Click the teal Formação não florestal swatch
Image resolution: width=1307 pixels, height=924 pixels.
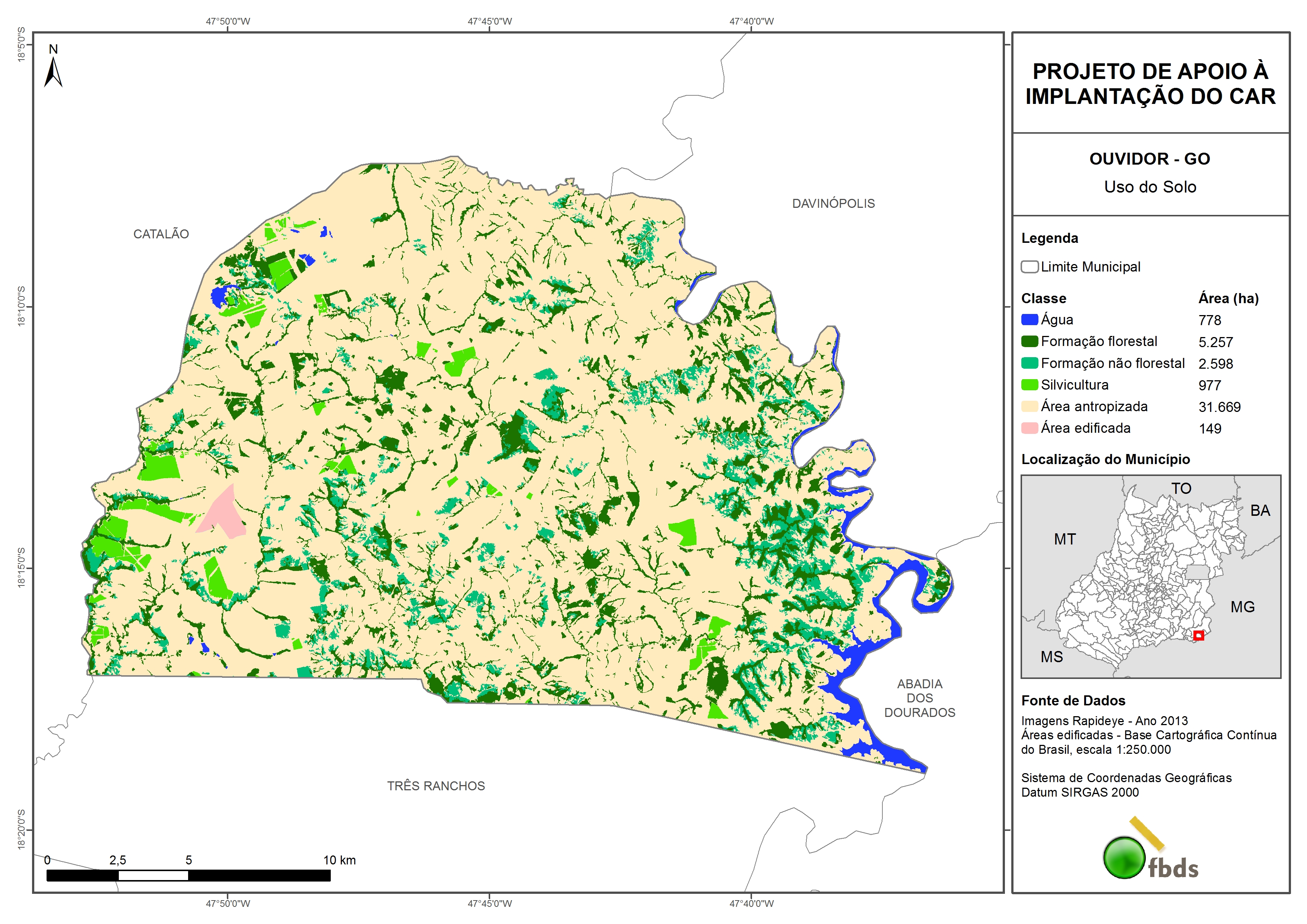[1029, 363]
